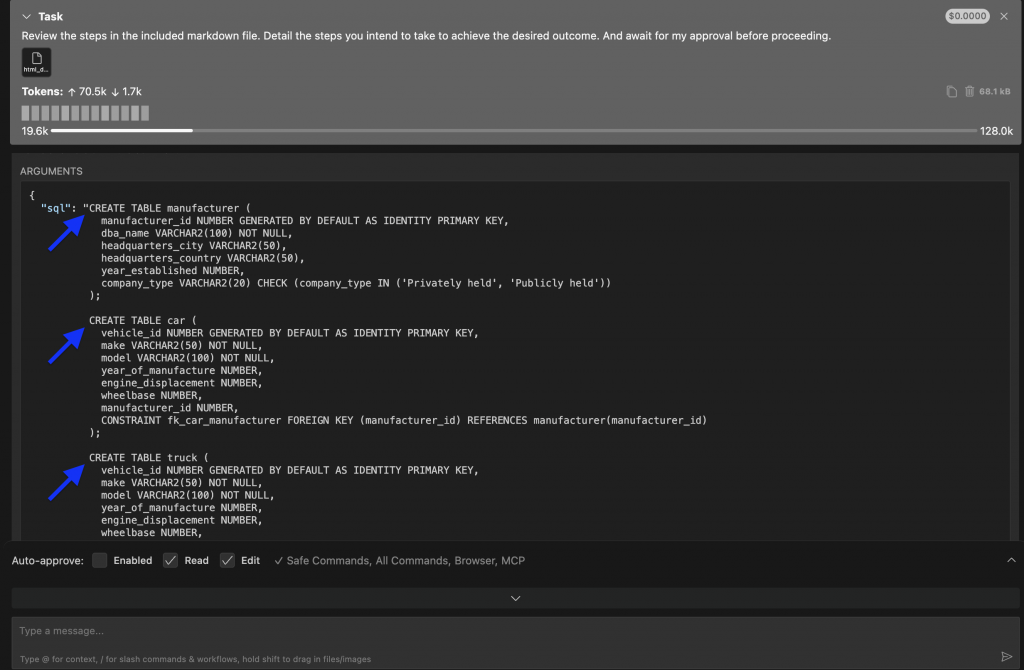This screenshot has width=1024, height=670.
Task: Expand auto-approve options via the right chevron
Action: (1010, 560)
